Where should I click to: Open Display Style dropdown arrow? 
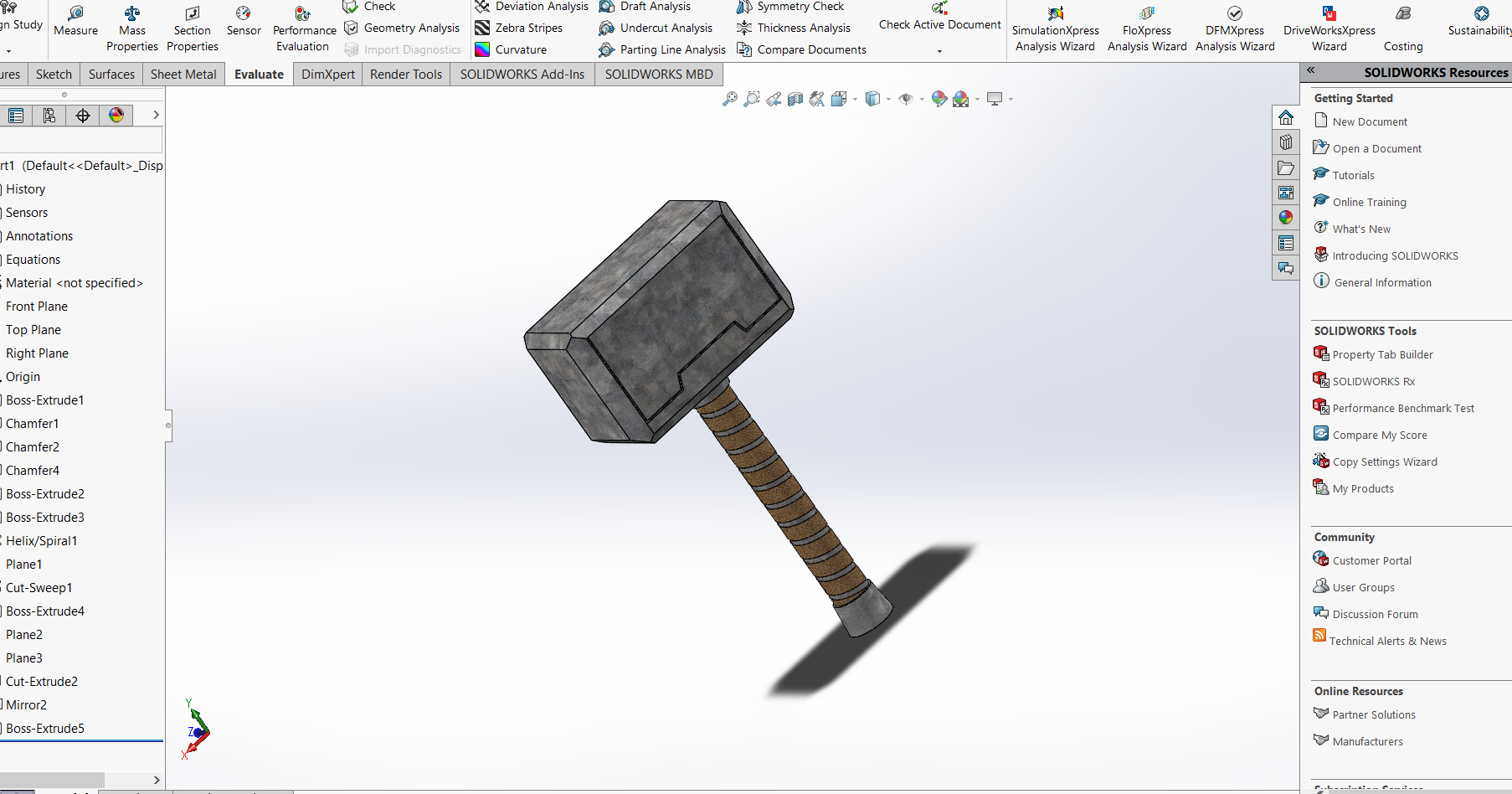pyautogui.click(x=888, y=100)
